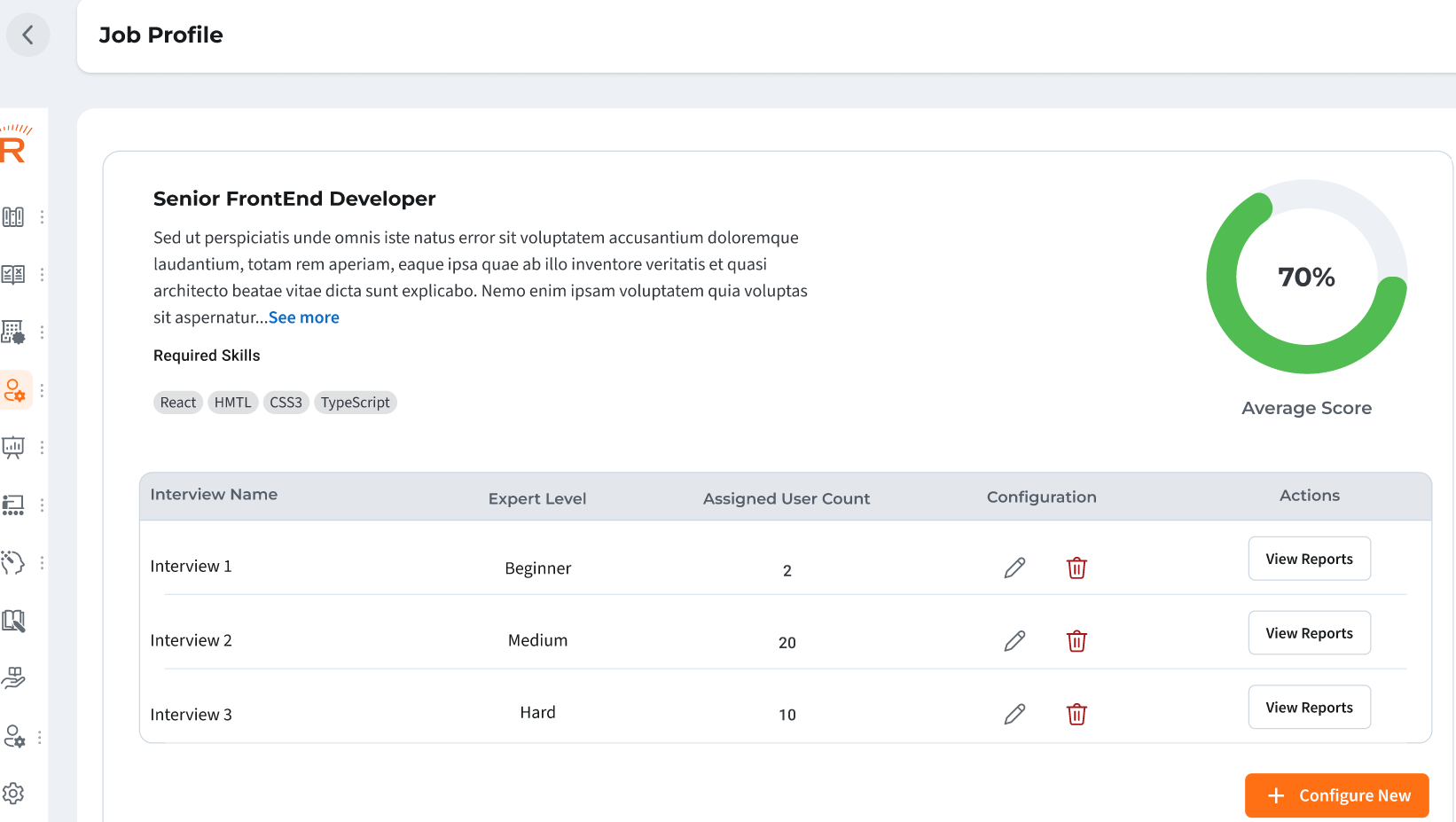Edit Interview 1 configuration with pencil icon
The height and width of the screenshot is (822, 1456).
click(1014, 568)
